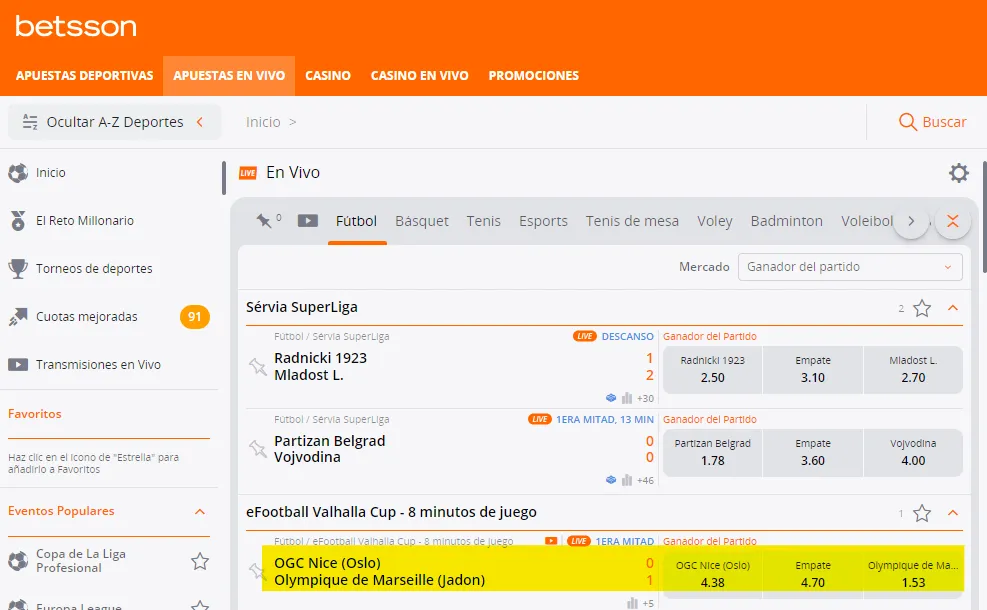Open the CASINO EN VIVO menu
This screenshot has width=987, height=610.
coord(419,75)
